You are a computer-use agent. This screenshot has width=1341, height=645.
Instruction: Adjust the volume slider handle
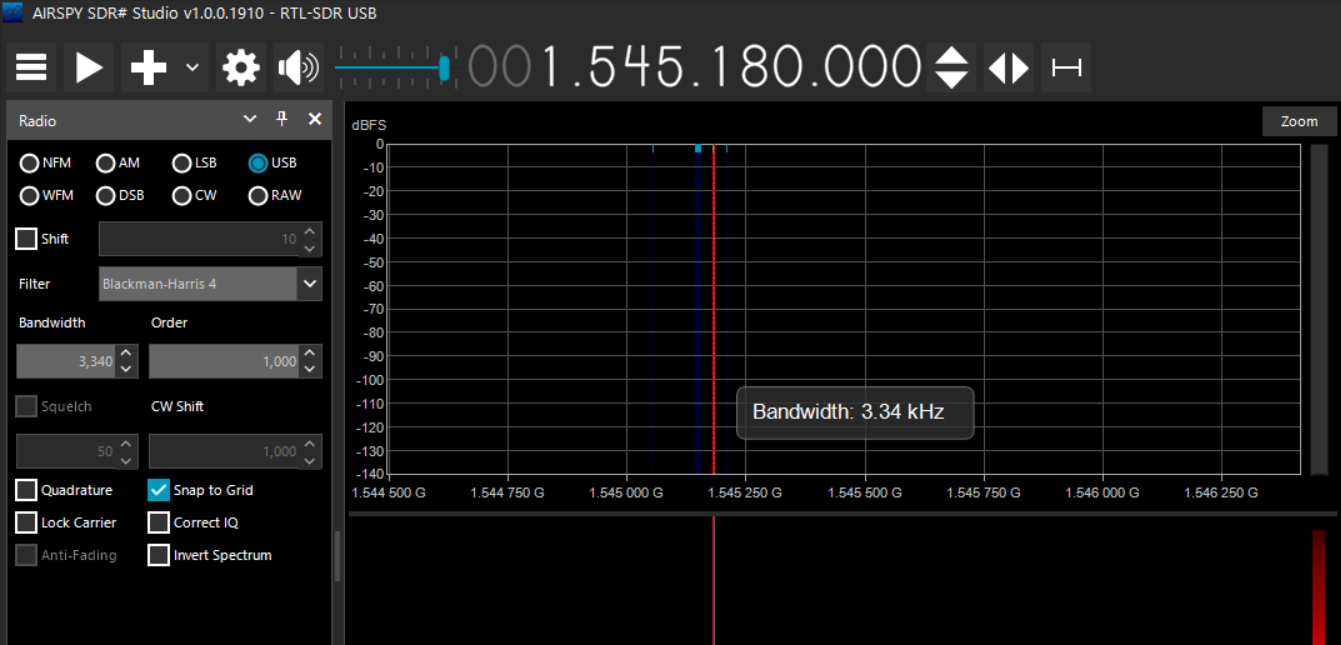coord(444,68)
